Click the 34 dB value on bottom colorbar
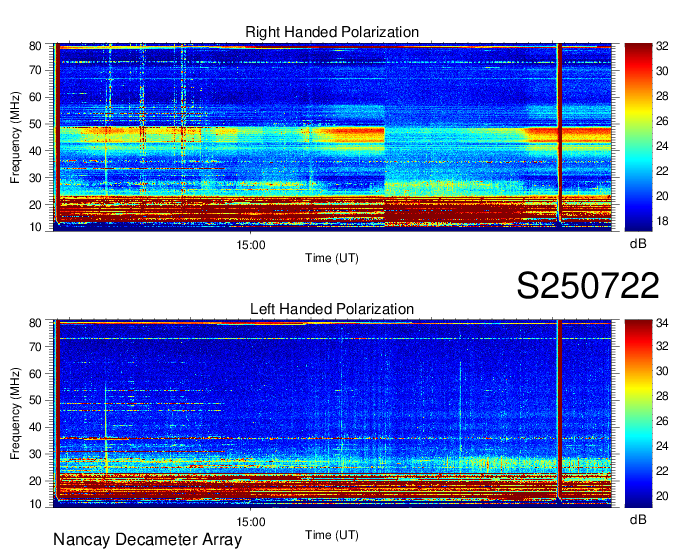This screenshot has height=552, width=680. tap(662, 323)
